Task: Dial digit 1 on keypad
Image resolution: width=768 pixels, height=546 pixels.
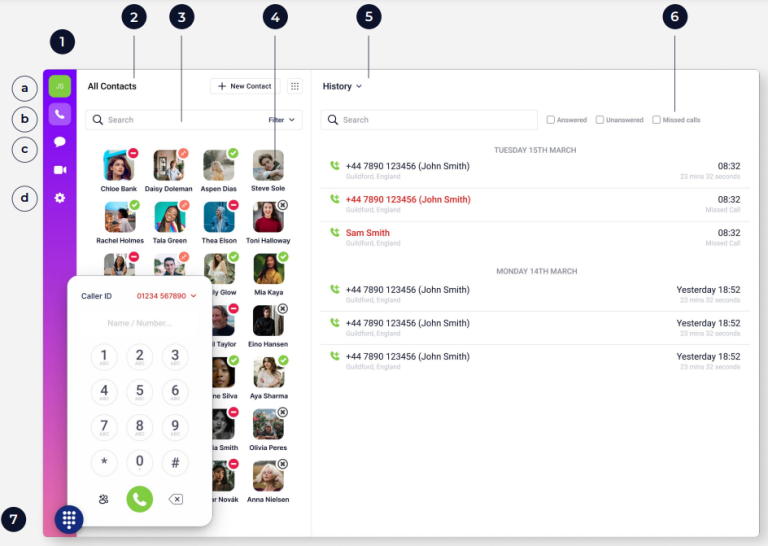Action: [x=104, y=356]
